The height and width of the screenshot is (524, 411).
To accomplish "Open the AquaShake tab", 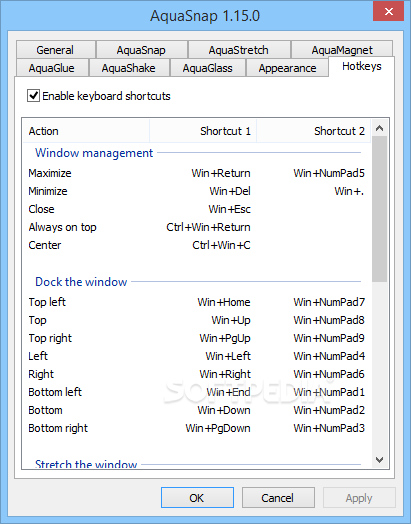I will [x=129, y=68].
